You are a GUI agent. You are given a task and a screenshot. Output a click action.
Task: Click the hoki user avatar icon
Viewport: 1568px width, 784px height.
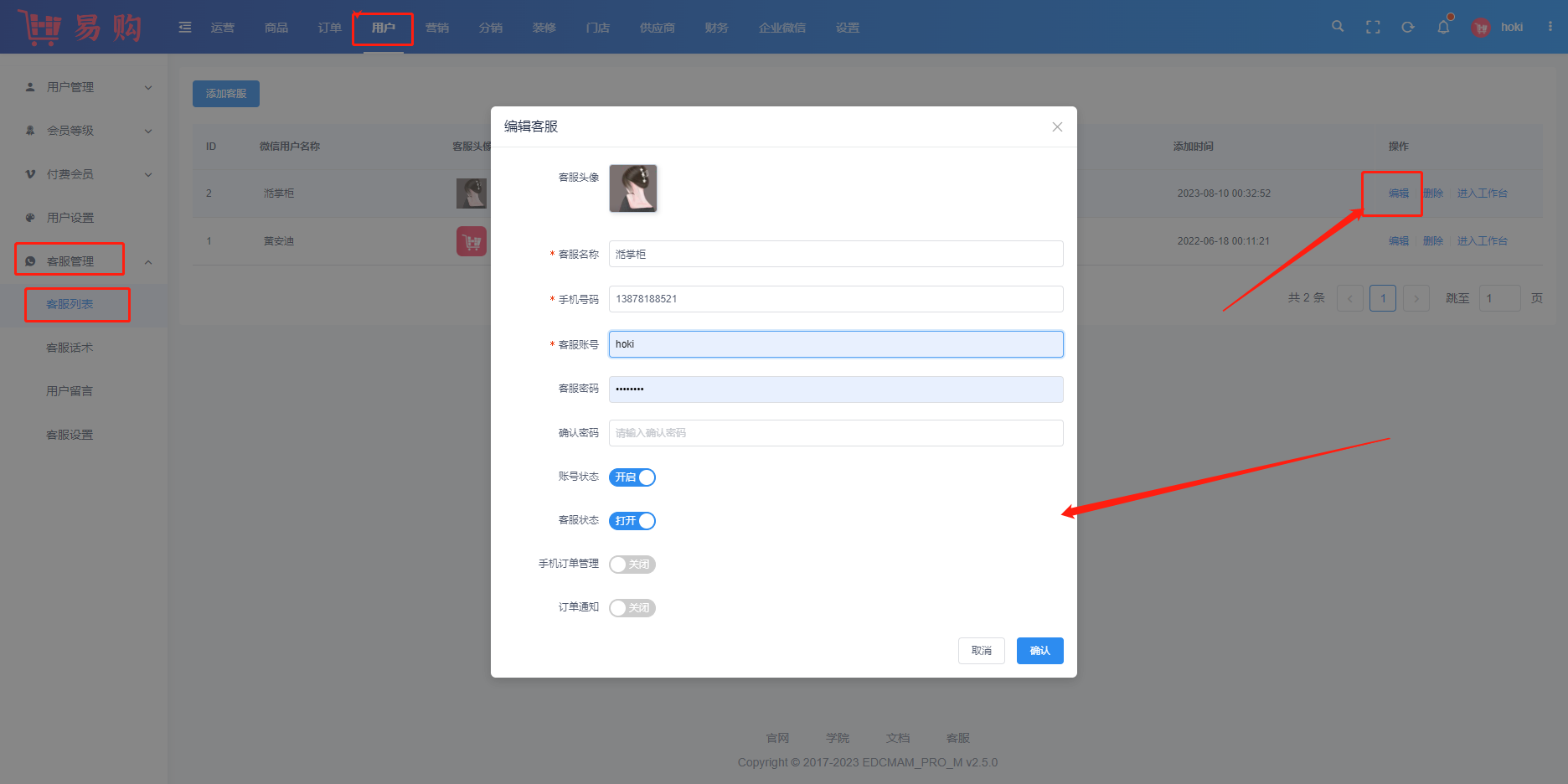click(1481, 28)
